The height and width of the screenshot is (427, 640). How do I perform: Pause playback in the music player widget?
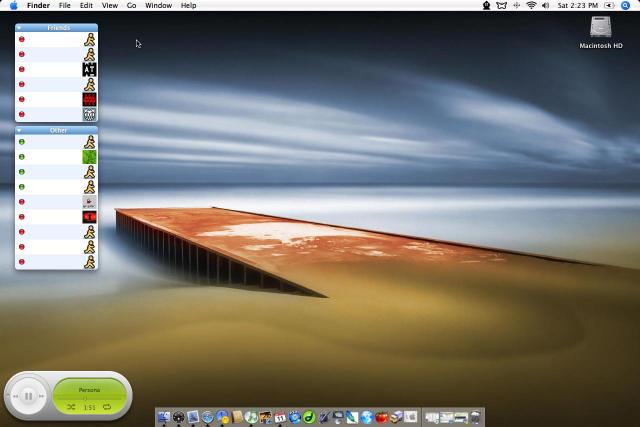(28, 396)
